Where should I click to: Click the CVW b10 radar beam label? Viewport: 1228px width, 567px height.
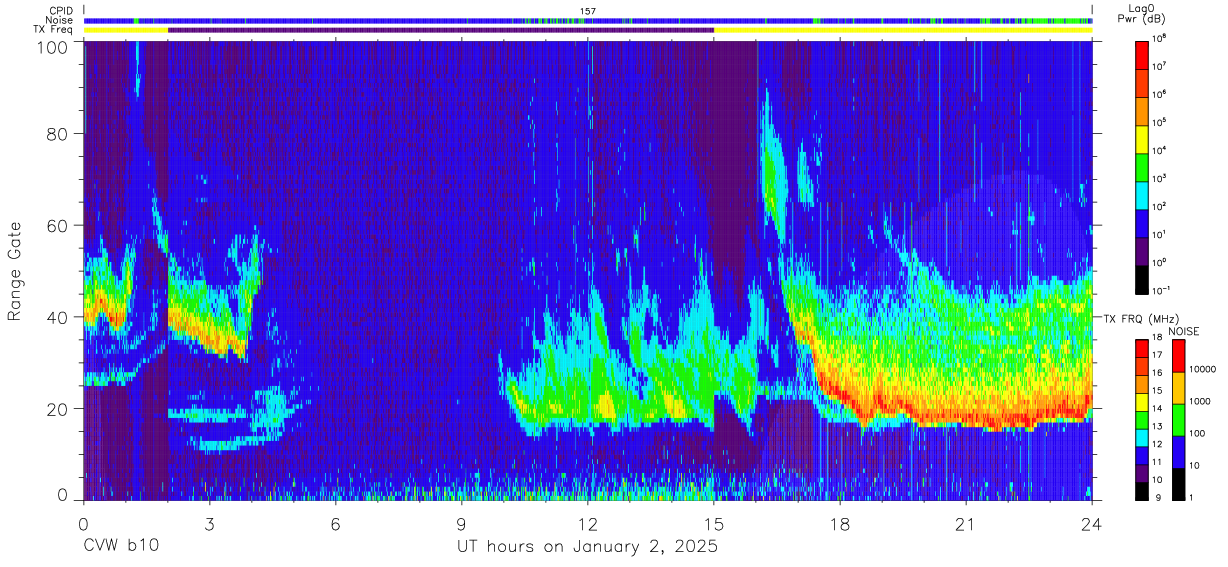[120, 547]
